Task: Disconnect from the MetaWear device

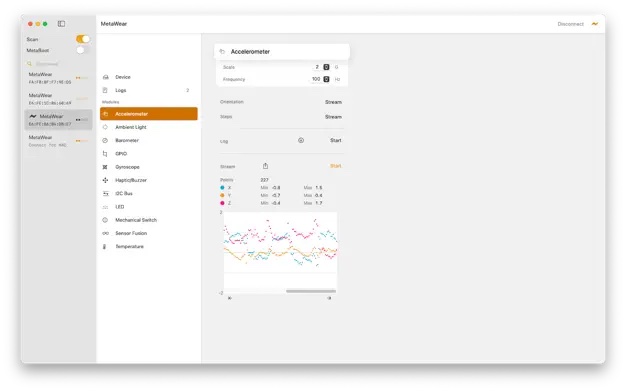Action: (571, 24)
